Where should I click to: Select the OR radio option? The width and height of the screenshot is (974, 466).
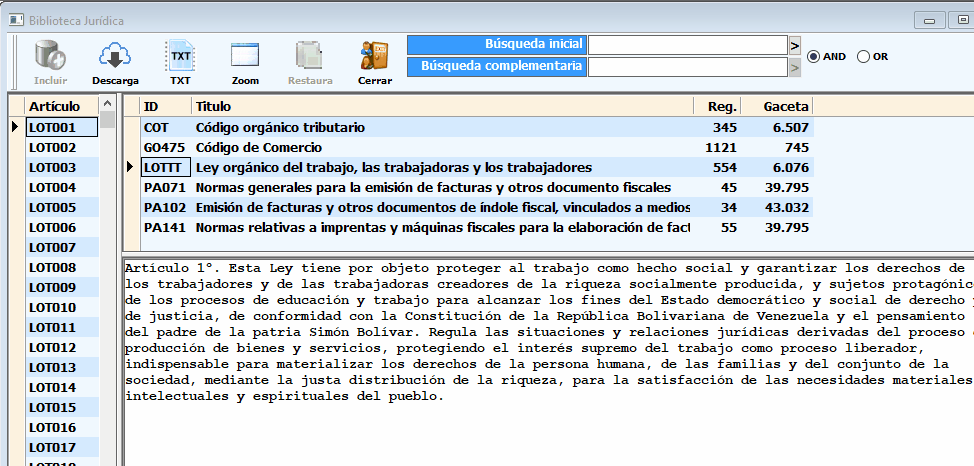tap(864, 57)
